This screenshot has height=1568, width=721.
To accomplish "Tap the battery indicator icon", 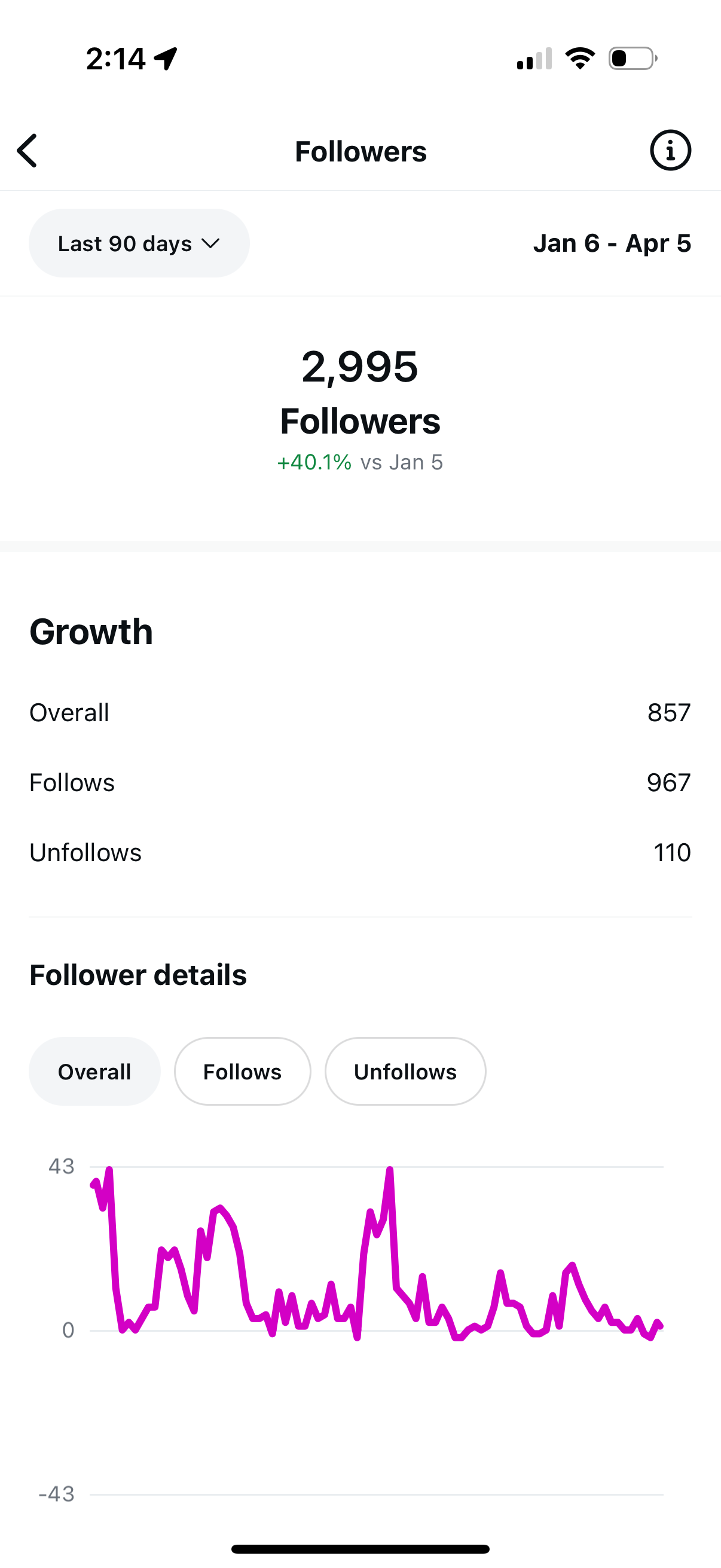I will (x=633, y=59).
